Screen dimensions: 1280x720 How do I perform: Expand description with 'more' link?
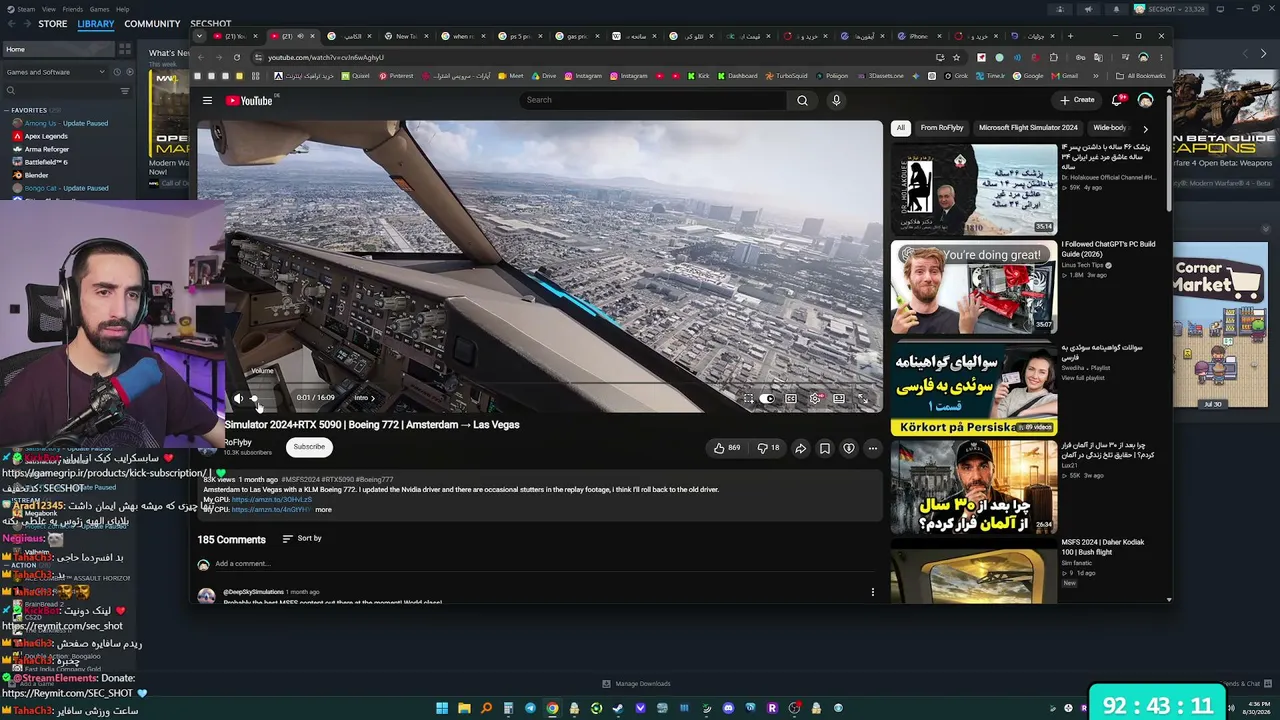coord(323,510)
